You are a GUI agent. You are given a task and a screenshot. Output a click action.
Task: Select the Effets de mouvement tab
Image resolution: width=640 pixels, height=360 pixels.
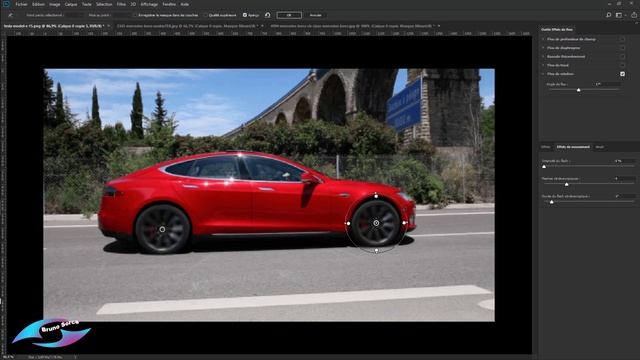coord(573,147)
